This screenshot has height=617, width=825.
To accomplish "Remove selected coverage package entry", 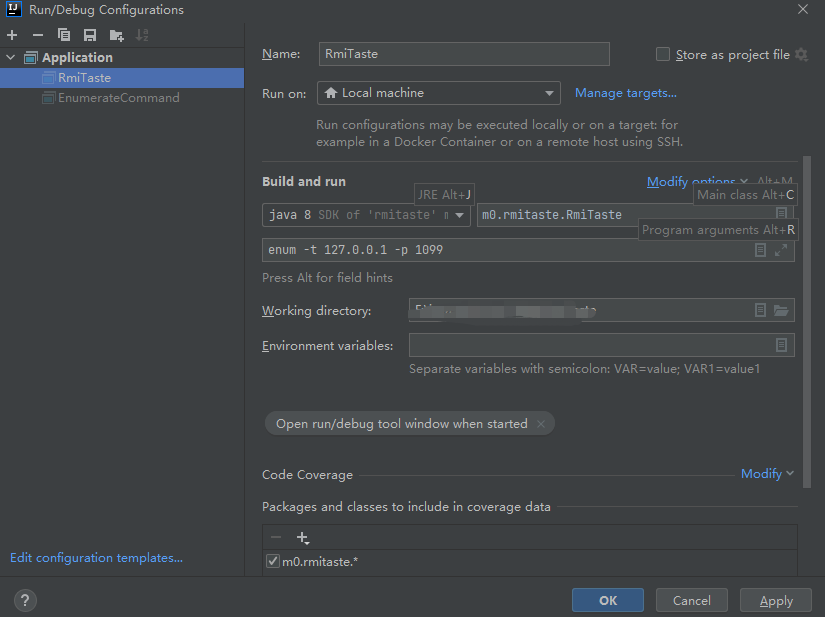I will [x=276, y=538].
